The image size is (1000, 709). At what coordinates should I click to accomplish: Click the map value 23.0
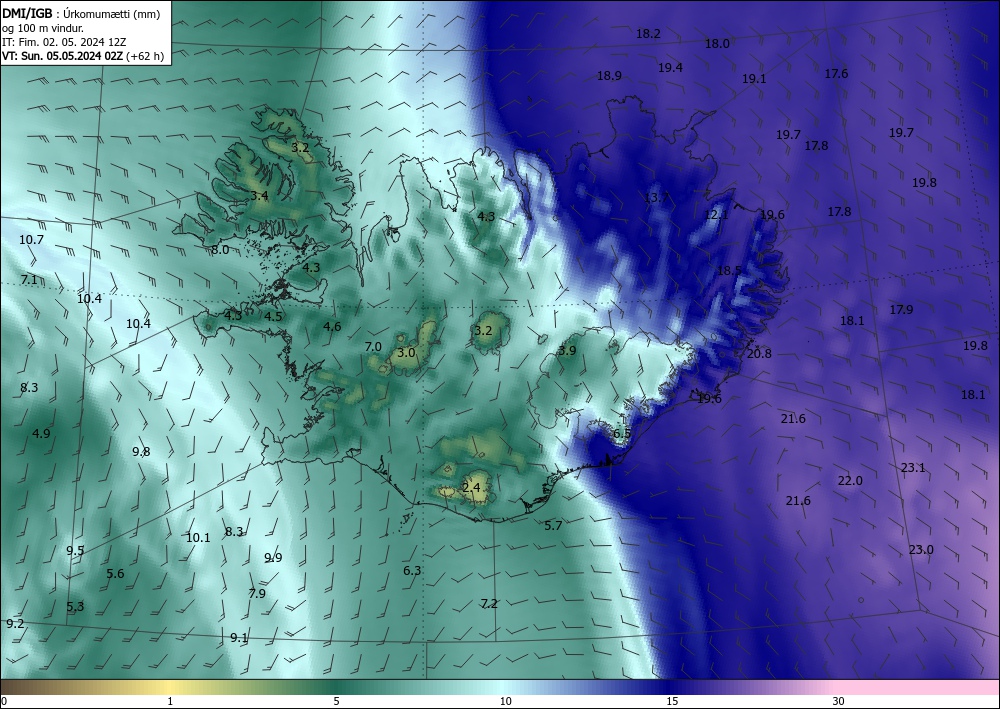[x=921, y=550]
